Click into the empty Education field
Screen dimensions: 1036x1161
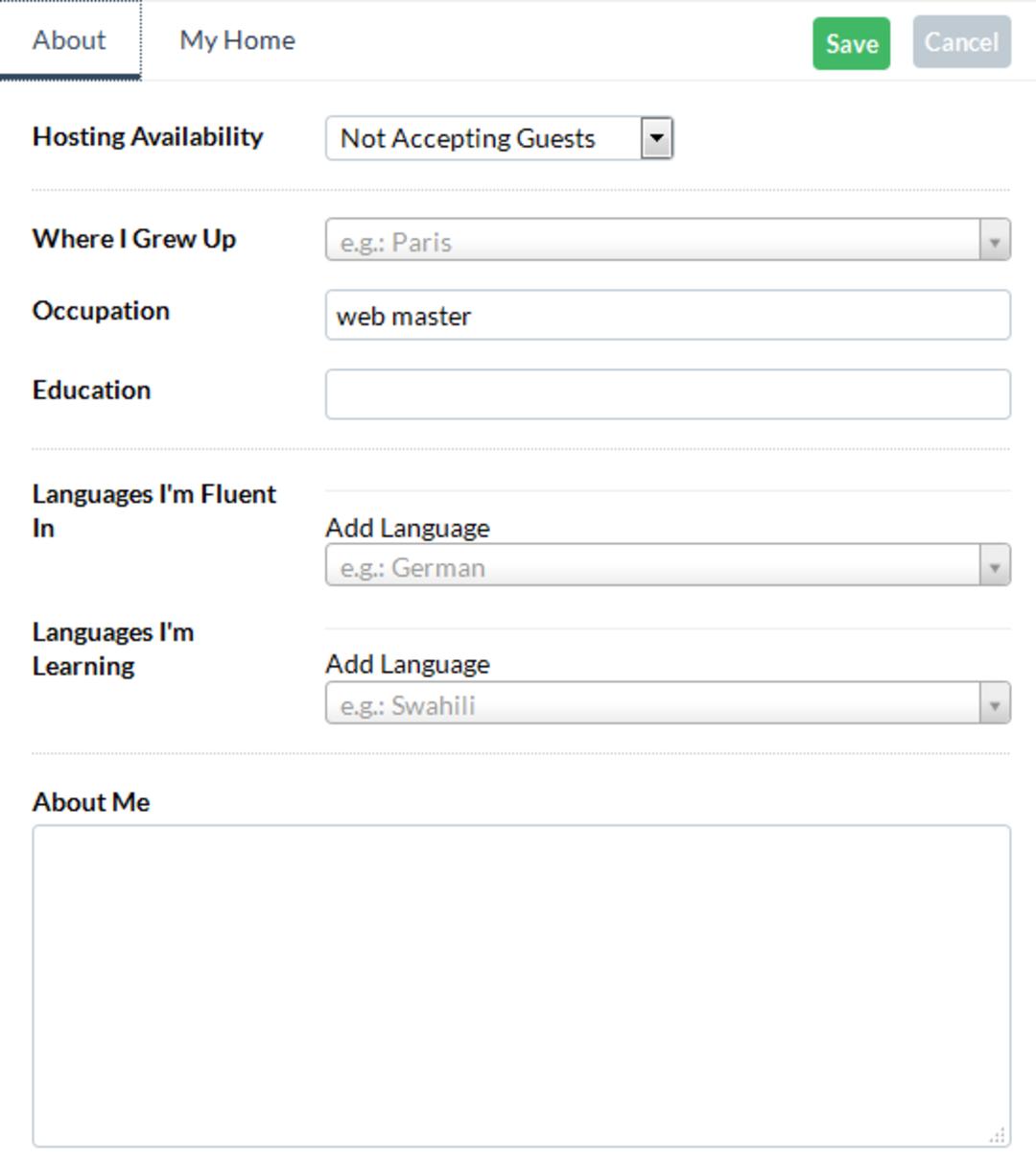click(668, 394)
